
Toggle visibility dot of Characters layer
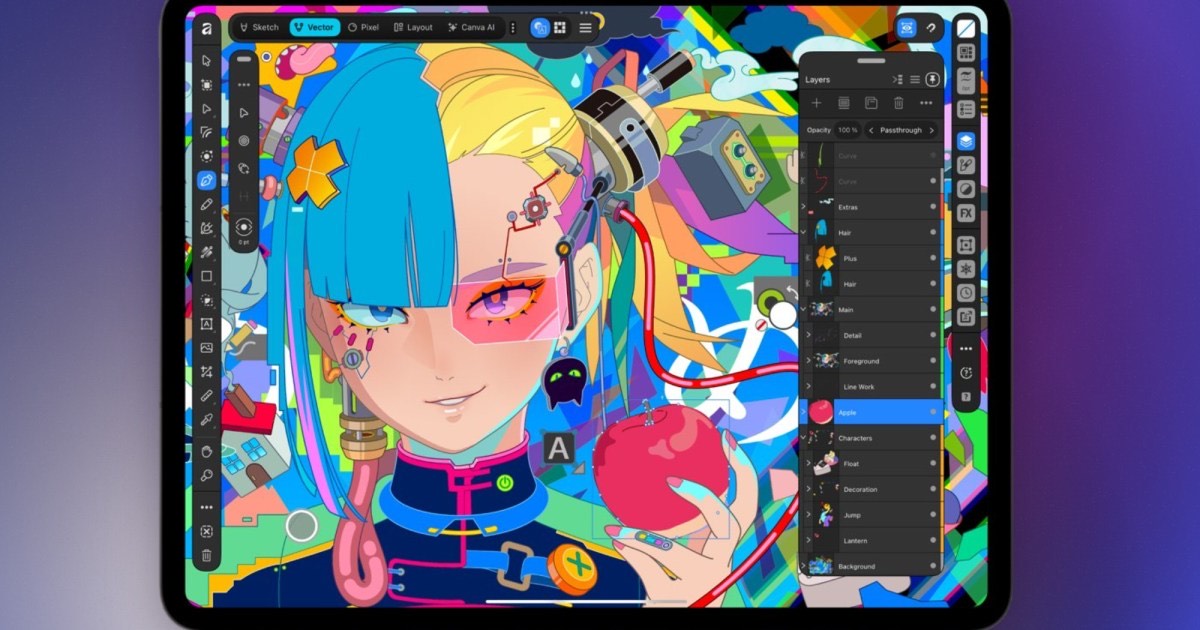[x=933, y=439]
